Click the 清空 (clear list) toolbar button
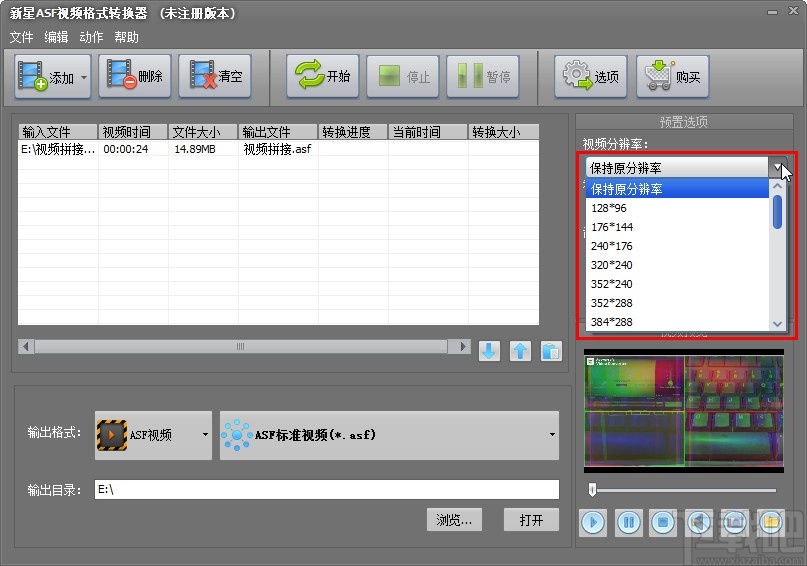Screen dimensions: 807x566 [x=215, y=77]
